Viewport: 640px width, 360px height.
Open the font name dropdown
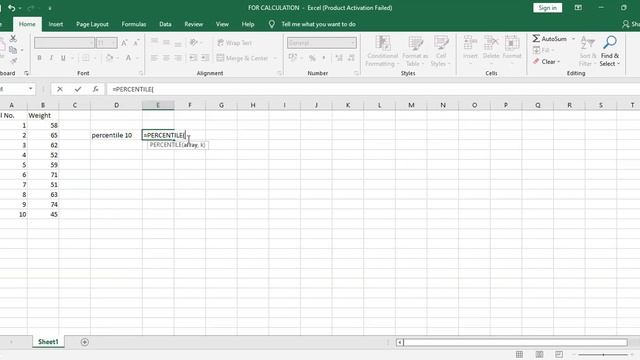click(91, 42)
